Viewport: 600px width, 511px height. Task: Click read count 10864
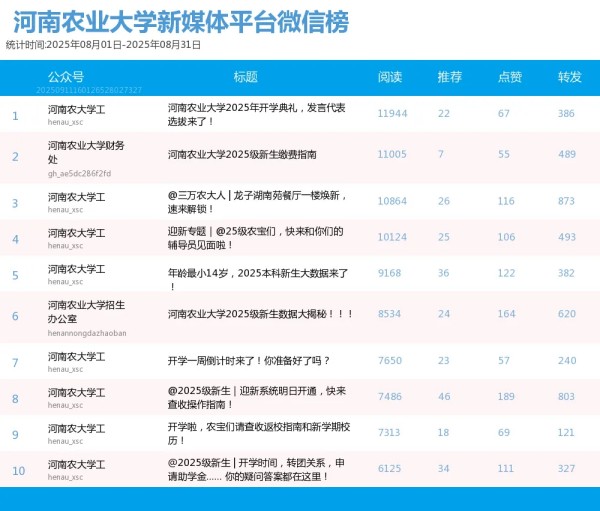[x=392, y=201]
